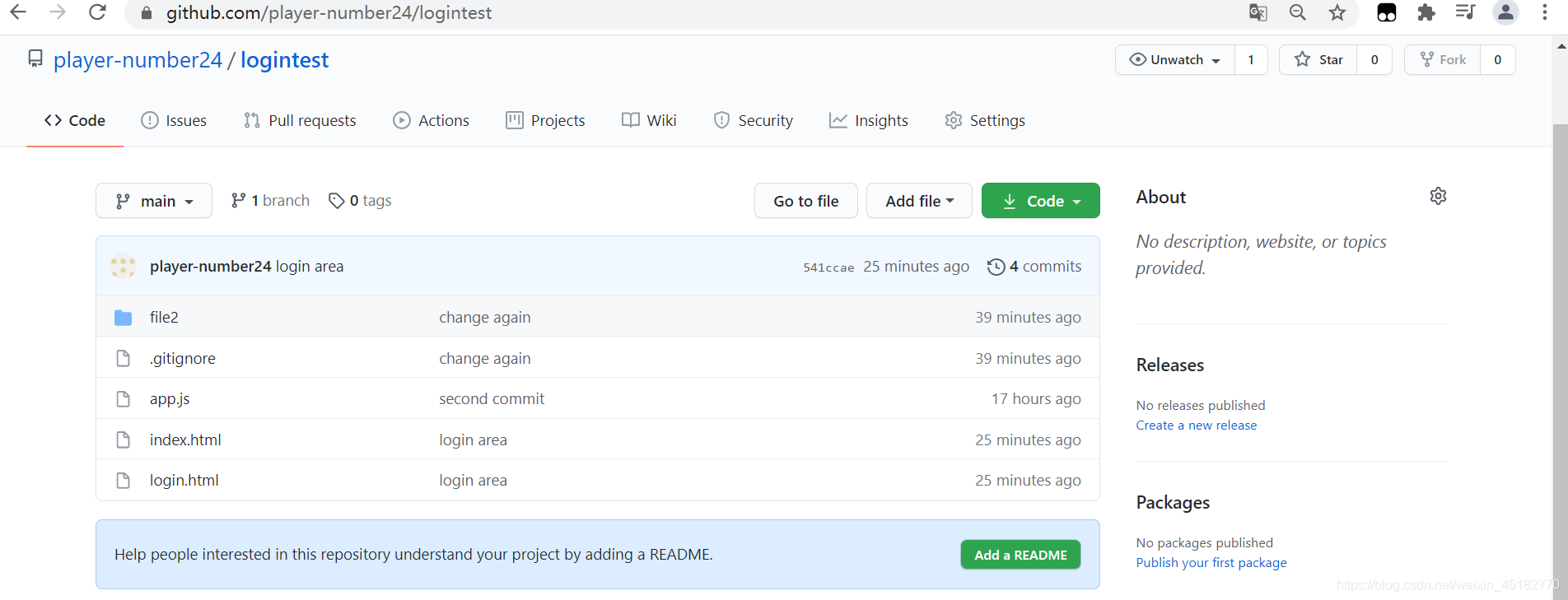This screenshot has height=600, width=1568.
Task: Open the logintest repository link
Action: (x=284, y=60)
